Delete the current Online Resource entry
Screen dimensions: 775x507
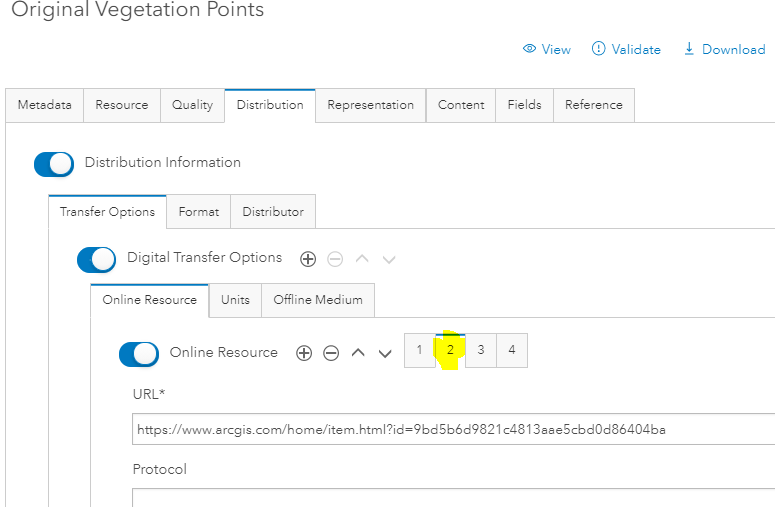(331, 353)
